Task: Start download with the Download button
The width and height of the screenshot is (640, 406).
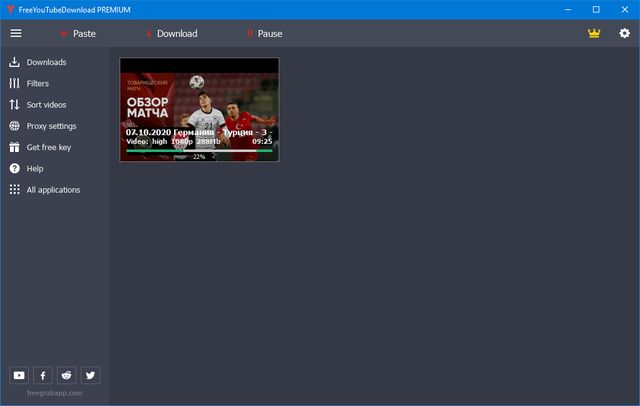Action: coord(171,33)
